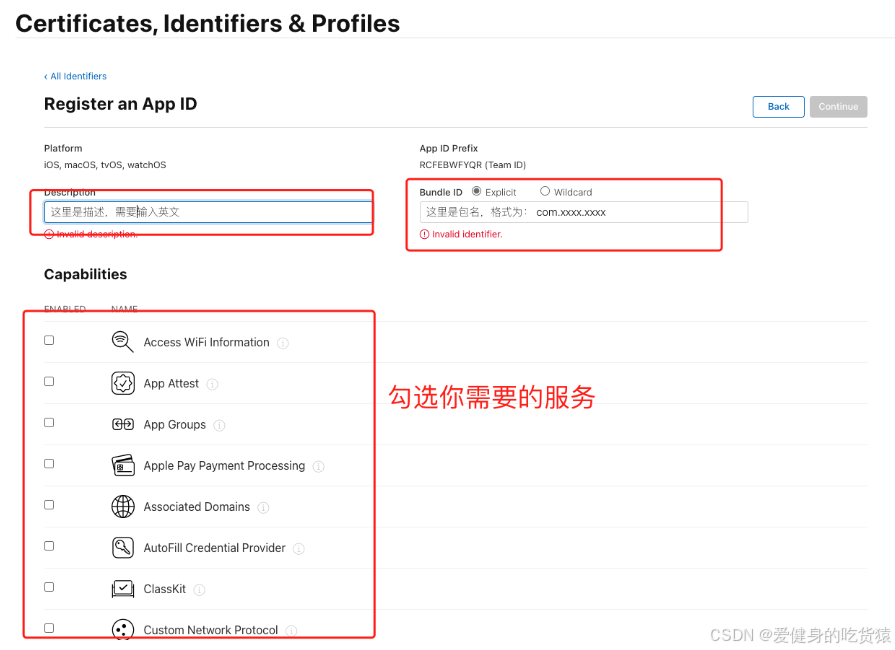Open info for App Attest
The width and height of the screenshot is (895, 650).
212,384
